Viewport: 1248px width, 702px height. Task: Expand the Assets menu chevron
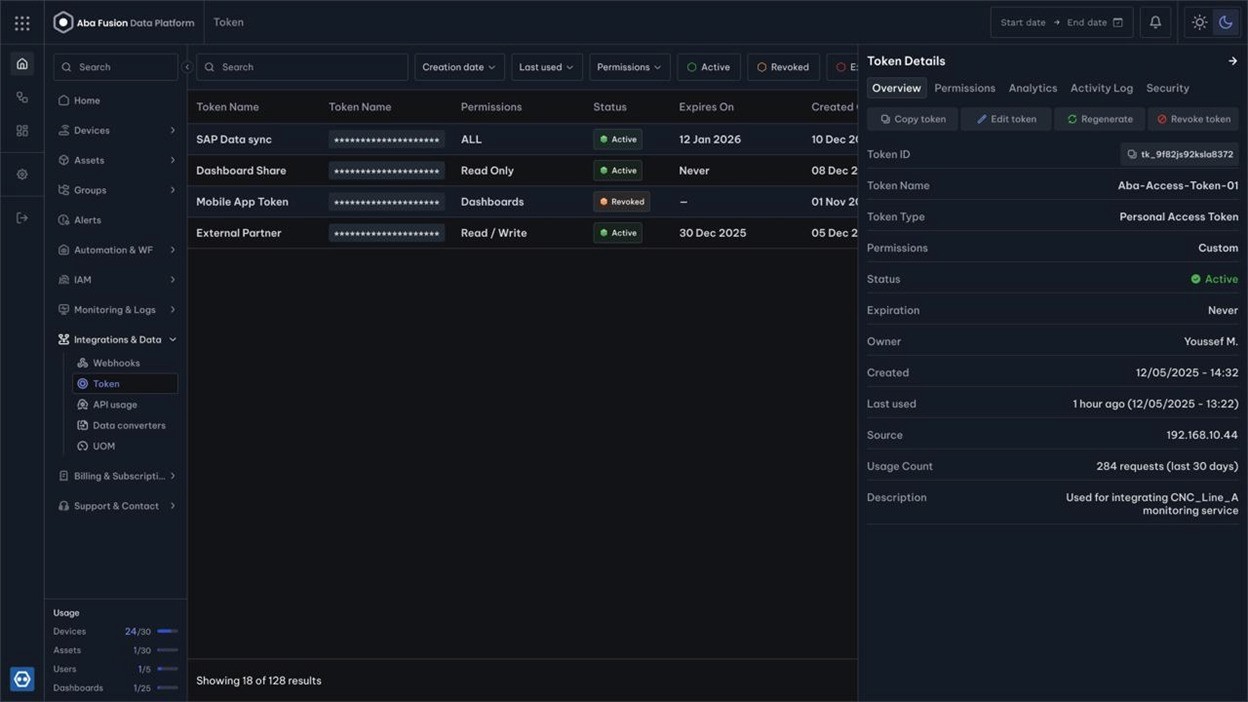172,160
